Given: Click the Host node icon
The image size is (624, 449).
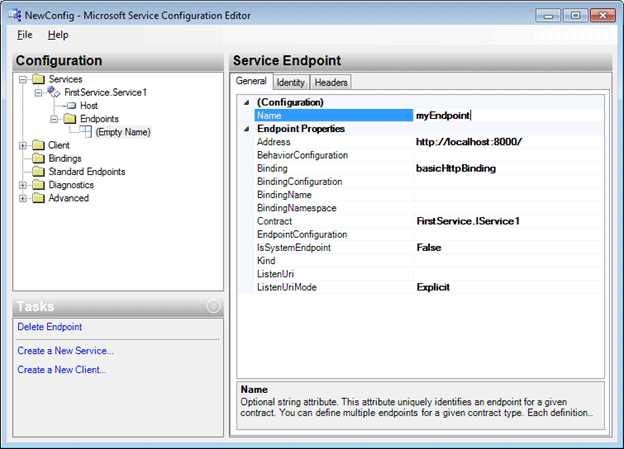Looking at the screenshot, I should (x=71, y=105).
